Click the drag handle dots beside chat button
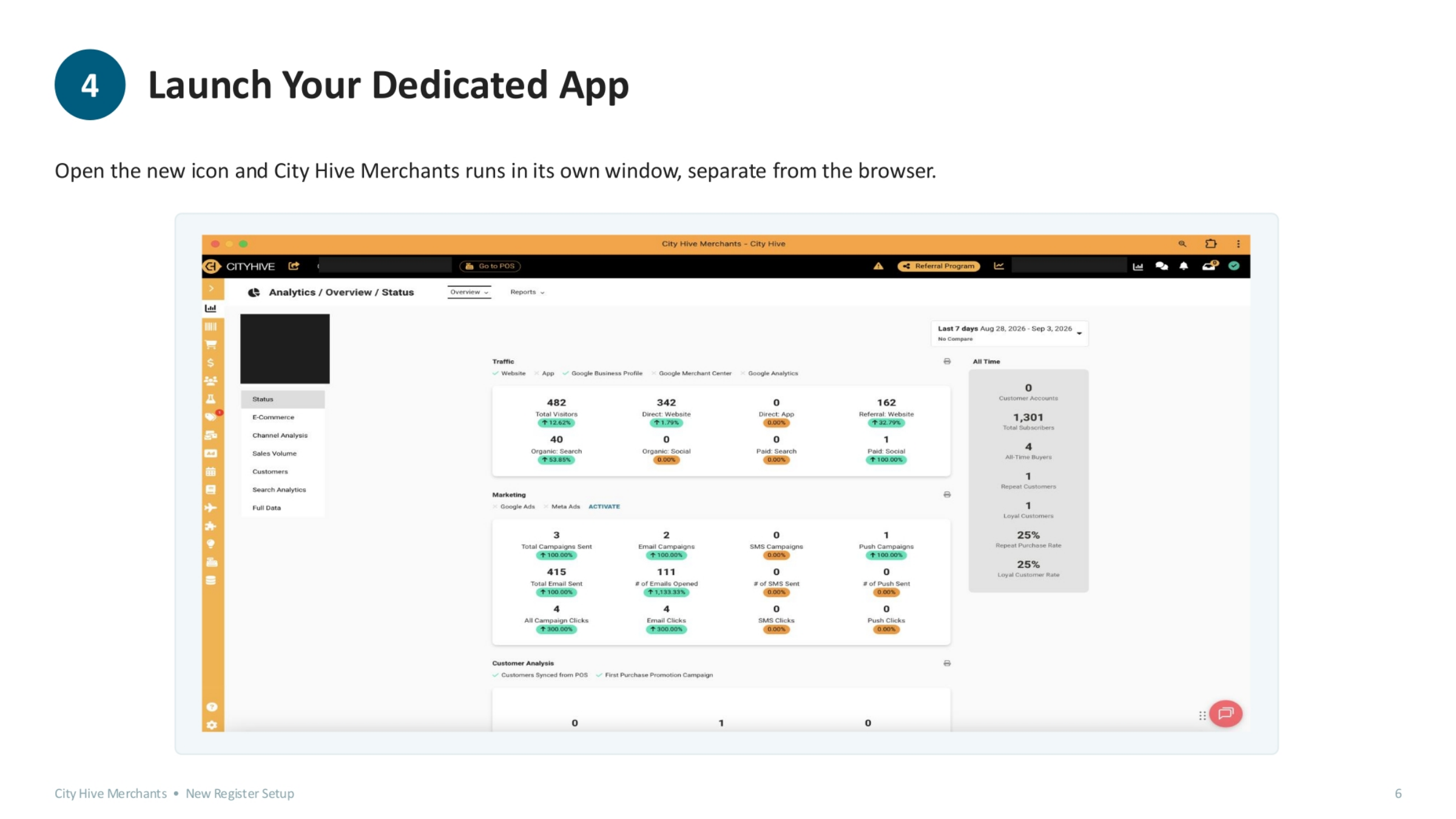Screen dimensions: 1456x819 pos(1202,716)
